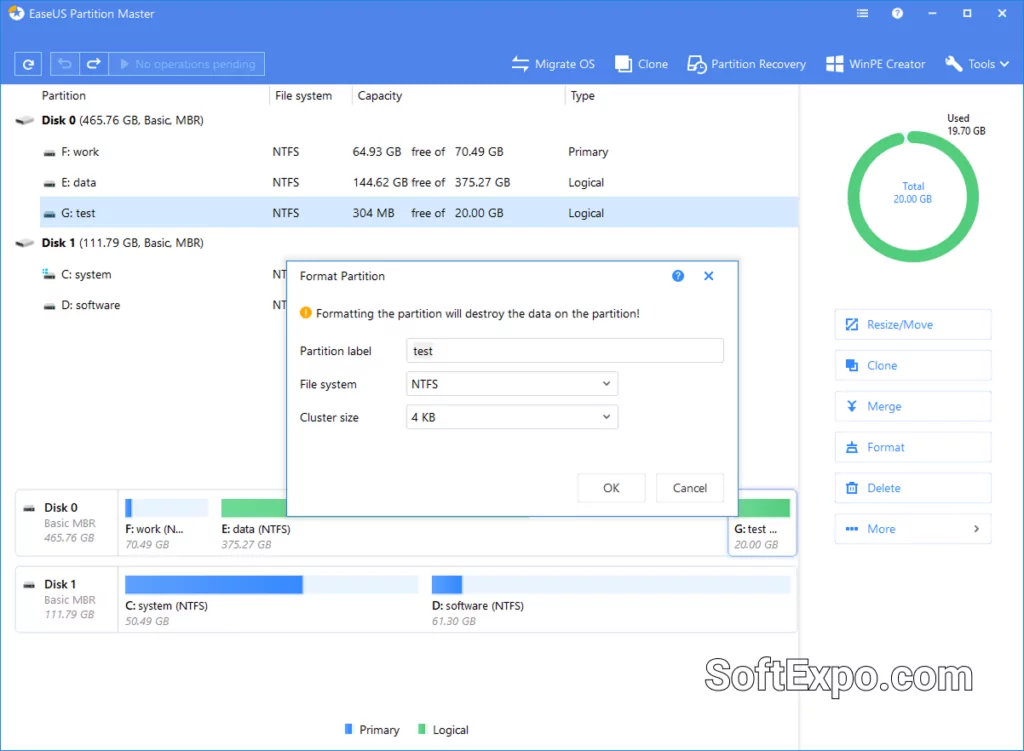Edit the Partition label field
The height and width of the screenshot is (751, 1024).
pyautogui.click(x=564, y=350)
